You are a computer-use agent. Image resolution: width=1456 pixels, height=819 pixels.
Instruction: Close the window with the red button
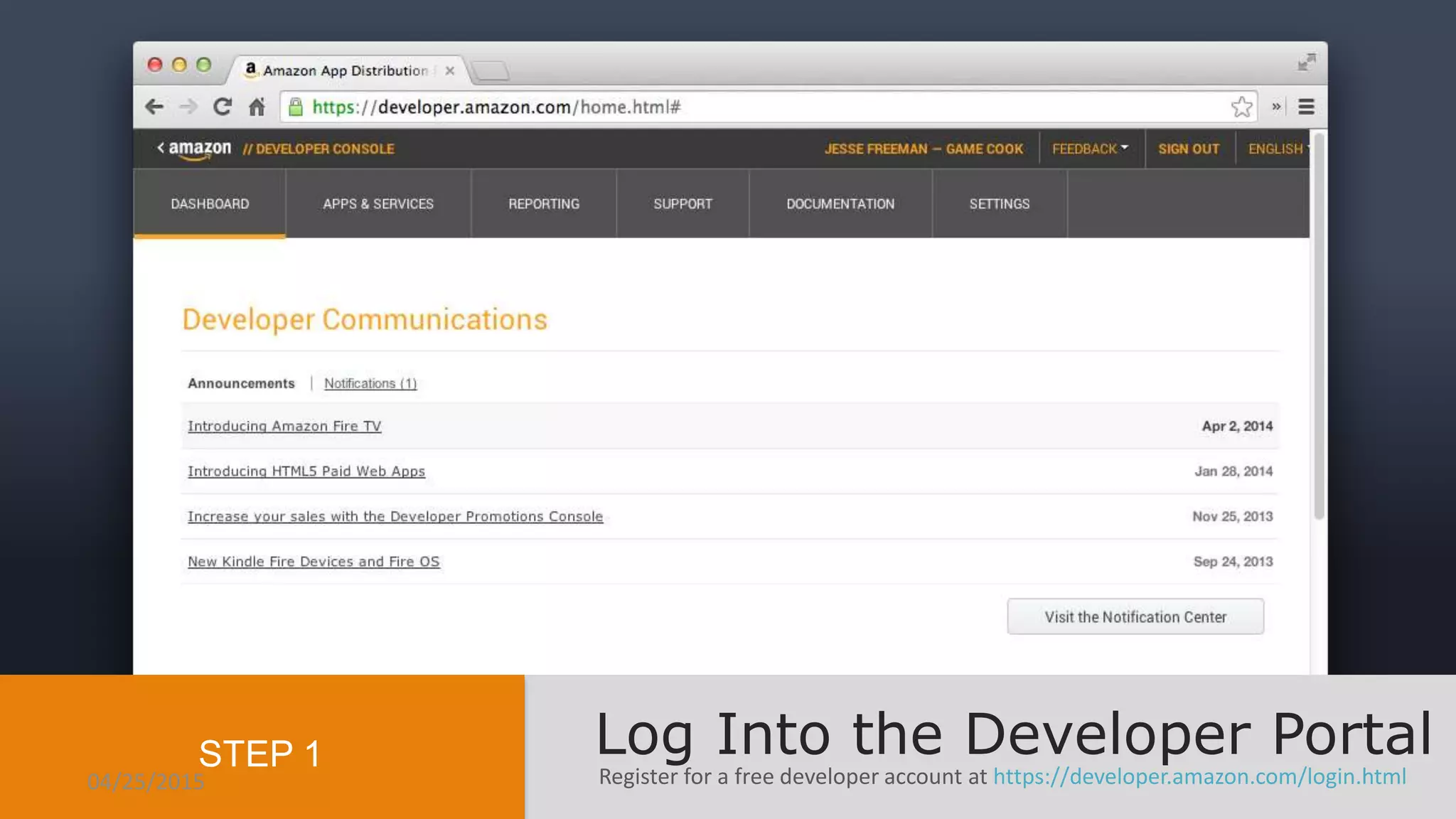[155, 65]
